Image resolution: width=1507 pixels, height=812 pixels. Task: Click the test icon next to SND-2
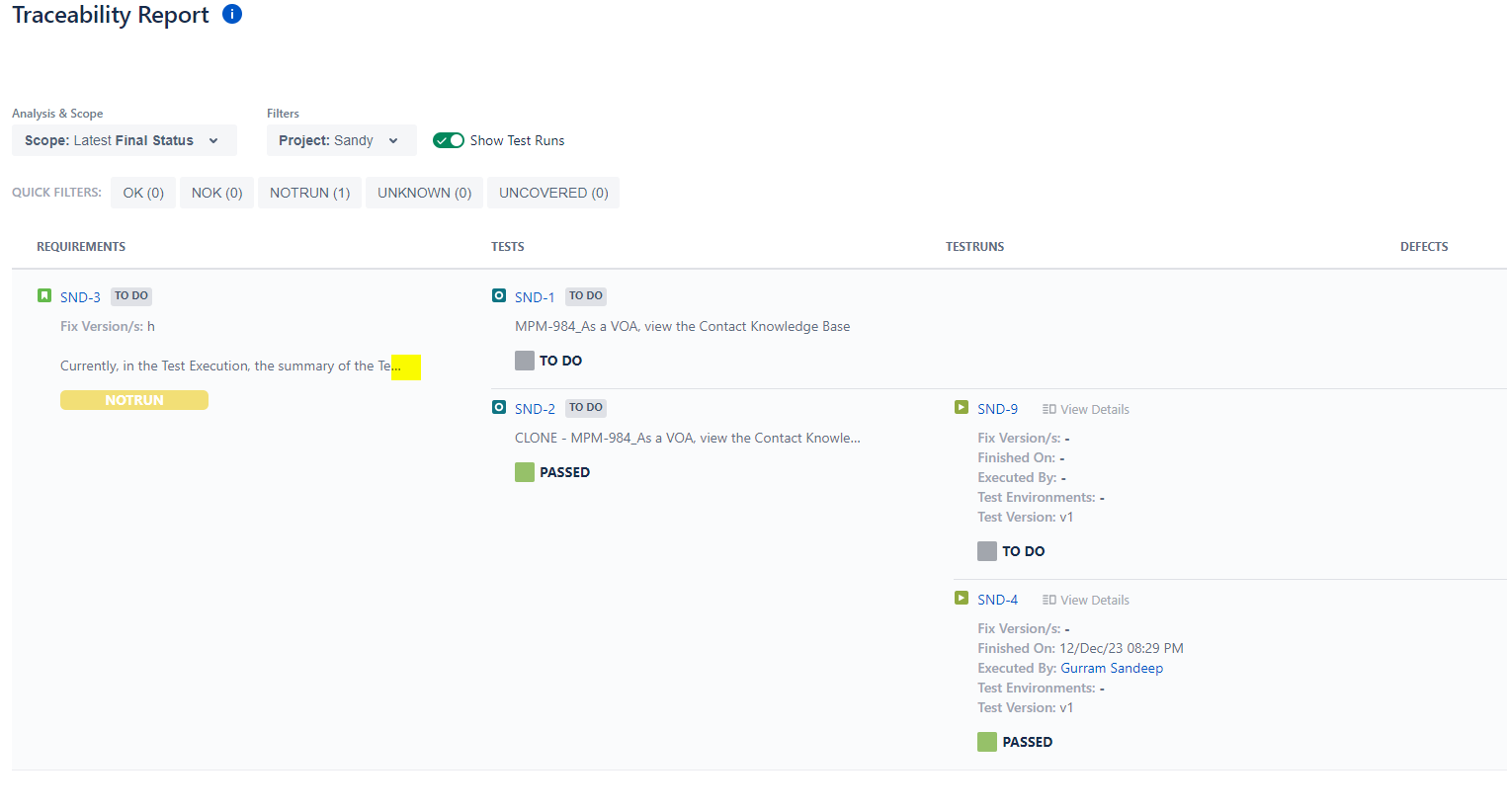coord(499,407)
